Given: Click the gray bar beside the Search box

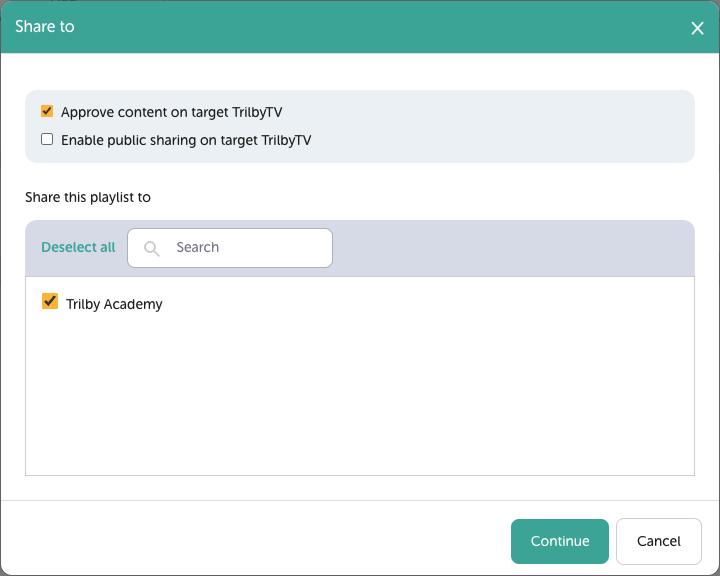Looking at the screenshot, I should [510, 248].
